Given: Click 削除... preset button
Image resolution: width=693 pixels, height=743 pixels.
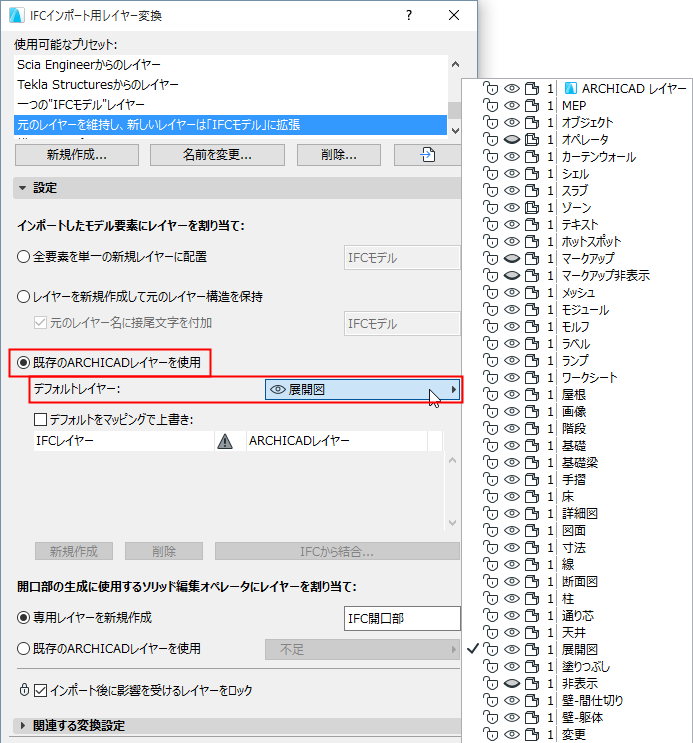Looking at the screenshot, I should coord(338,155).
